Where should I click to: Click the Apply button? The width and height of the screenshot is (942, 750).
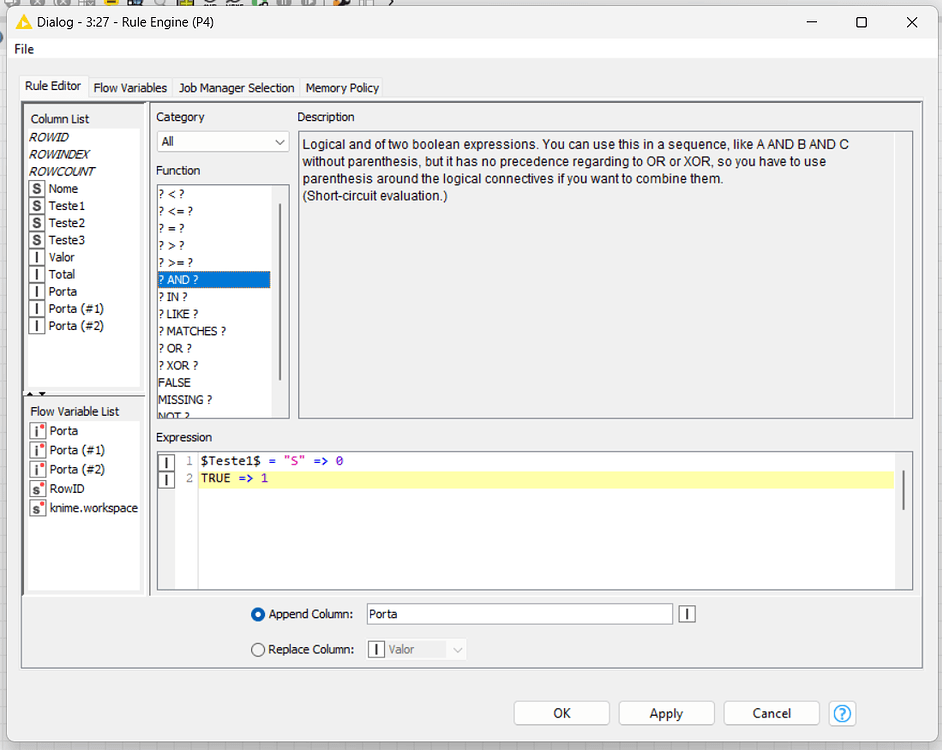tap(666, 713)
